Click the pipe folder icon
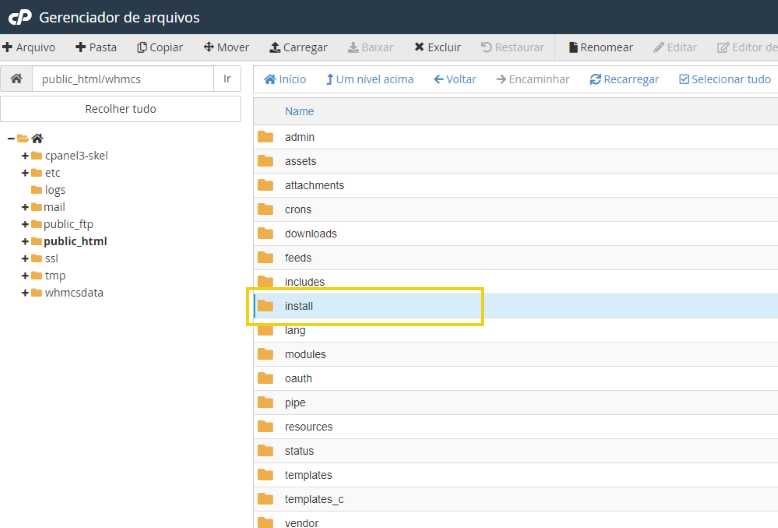This screenshot has width=778, height=528. click(x=265, y=402)
